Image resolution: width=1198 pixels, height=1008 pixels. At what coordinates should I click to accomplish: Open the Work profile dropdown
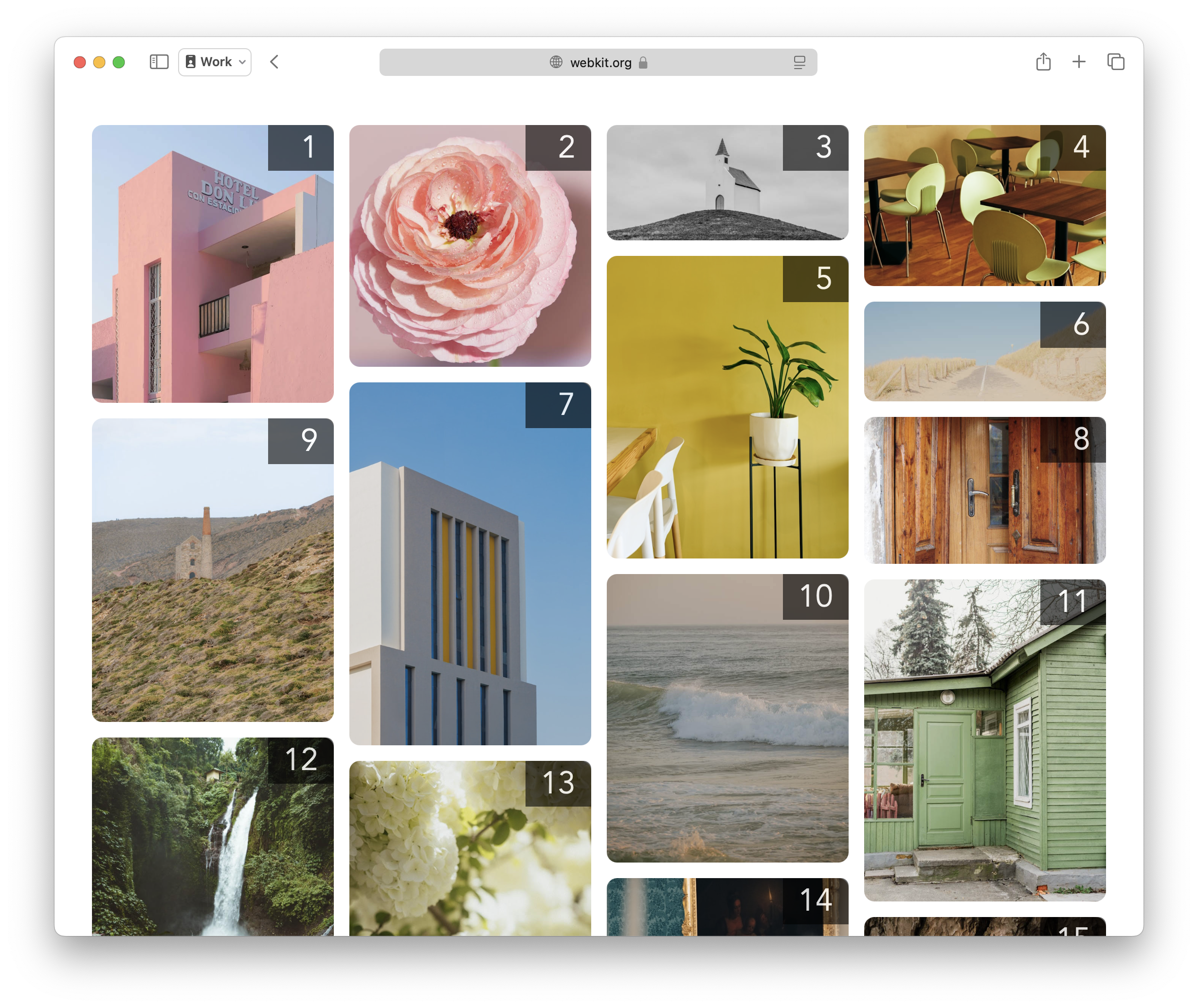[x=215, y=62]
